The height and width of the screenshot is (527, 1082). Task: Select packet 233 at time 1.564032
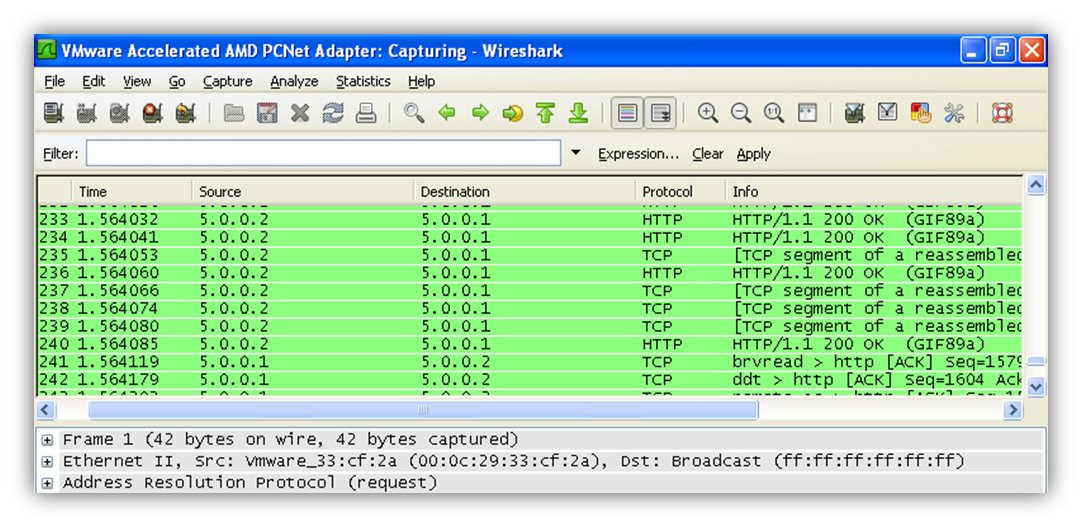pyautogui.click(x=529, y=220)
